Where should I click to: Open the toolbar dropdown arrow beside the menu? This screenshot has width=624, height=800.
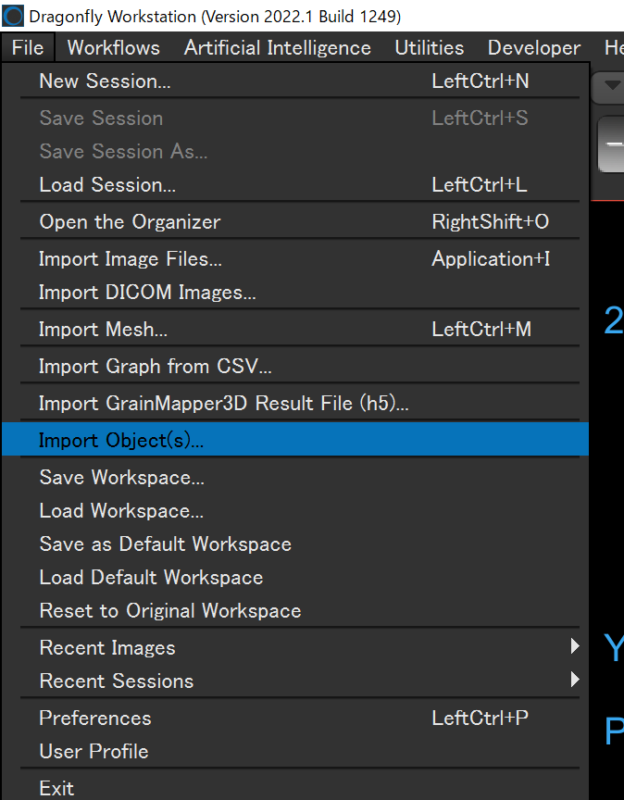(612, 86)
